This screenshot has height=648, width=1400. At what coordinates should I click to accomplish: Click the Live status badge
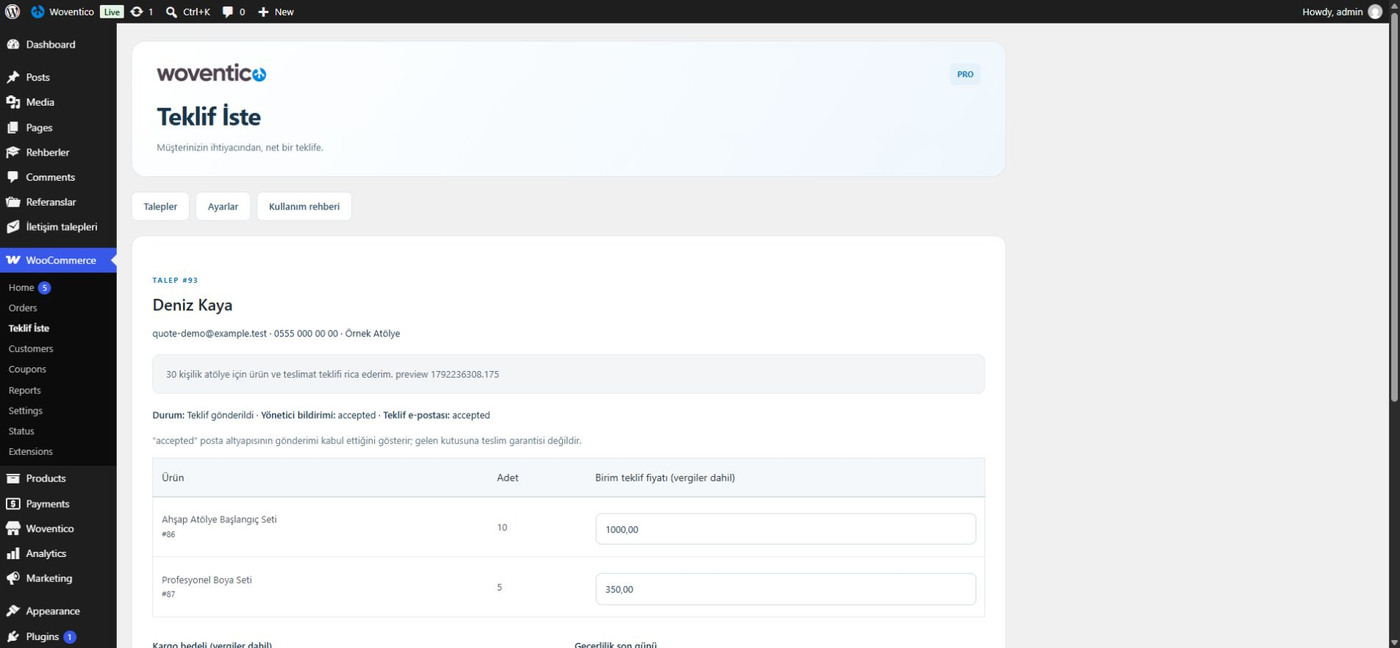[x=112, y=12]
